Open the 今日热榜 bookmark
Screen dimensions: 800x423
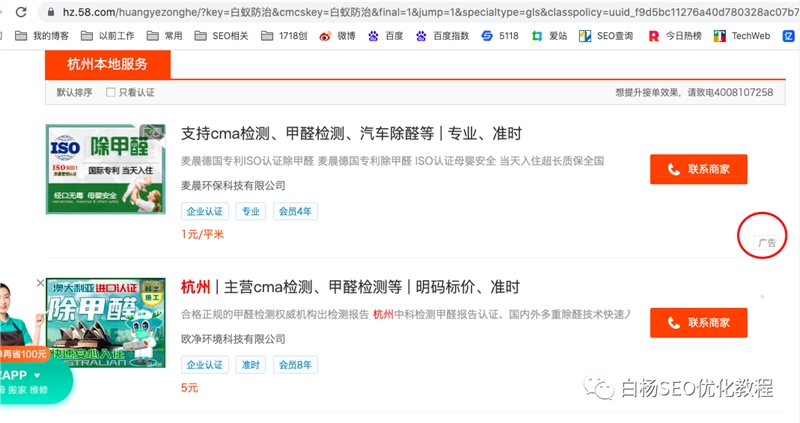tap(674, 36)
